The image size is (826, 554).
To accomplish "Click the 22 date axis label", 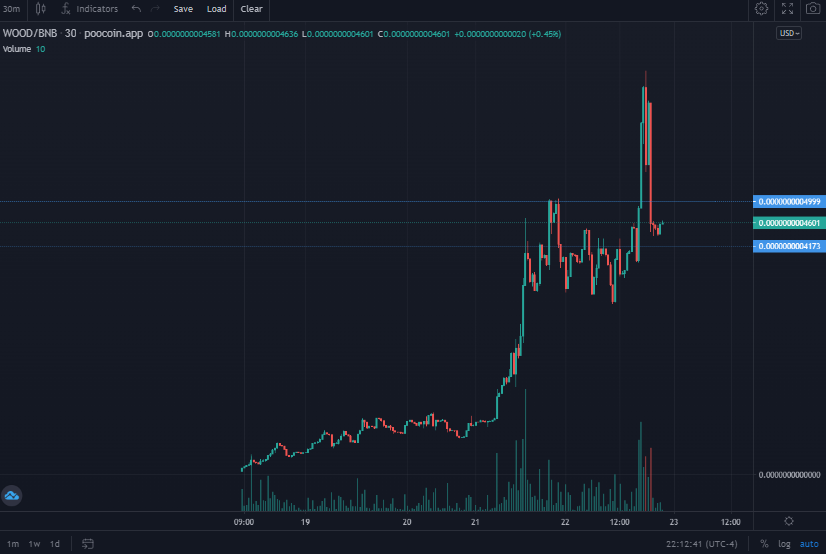I will click(565, 522).
